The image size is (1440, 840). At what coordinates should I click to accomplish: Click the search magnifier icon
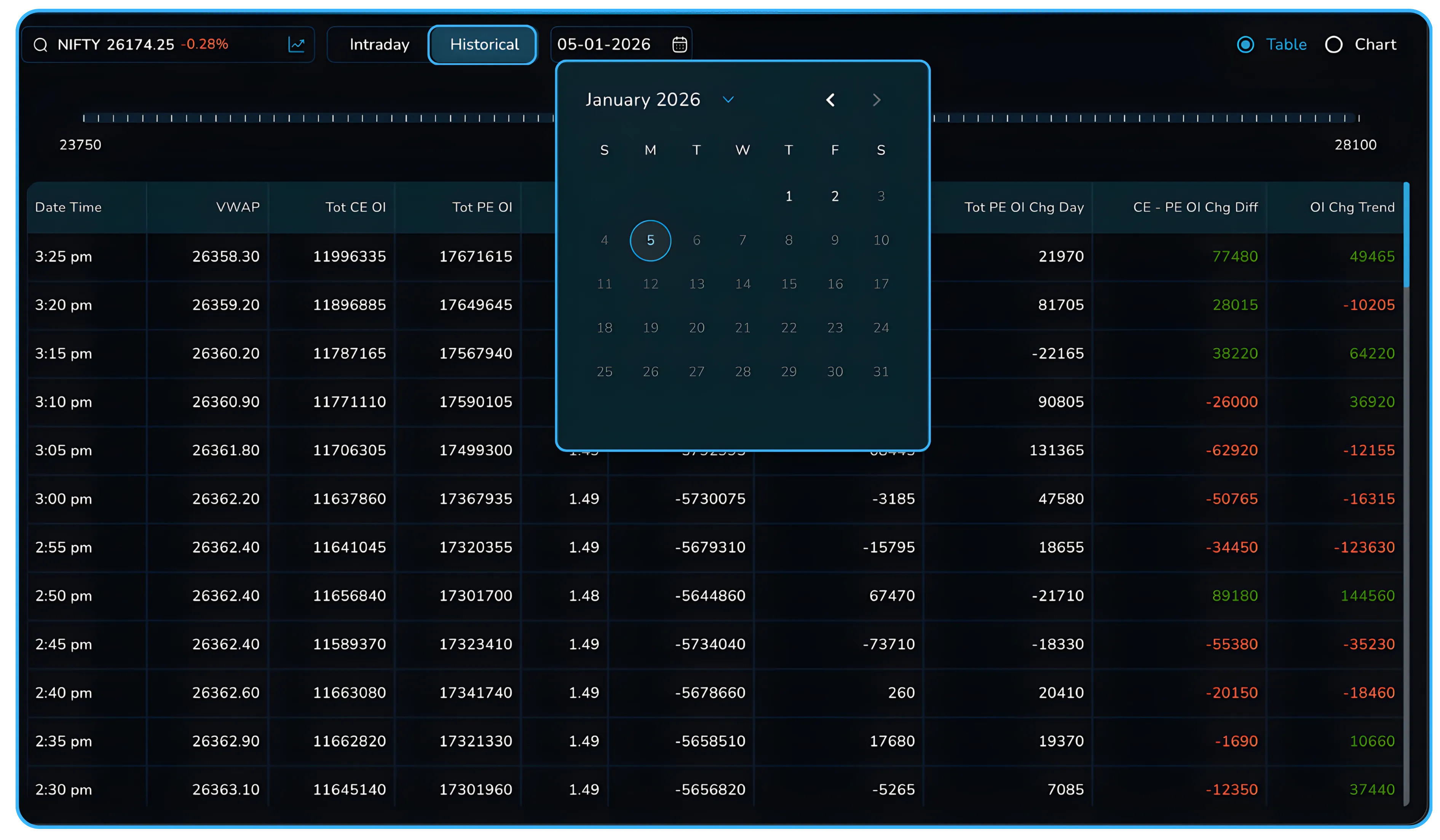pyautogui.click(x=41, y=45)
